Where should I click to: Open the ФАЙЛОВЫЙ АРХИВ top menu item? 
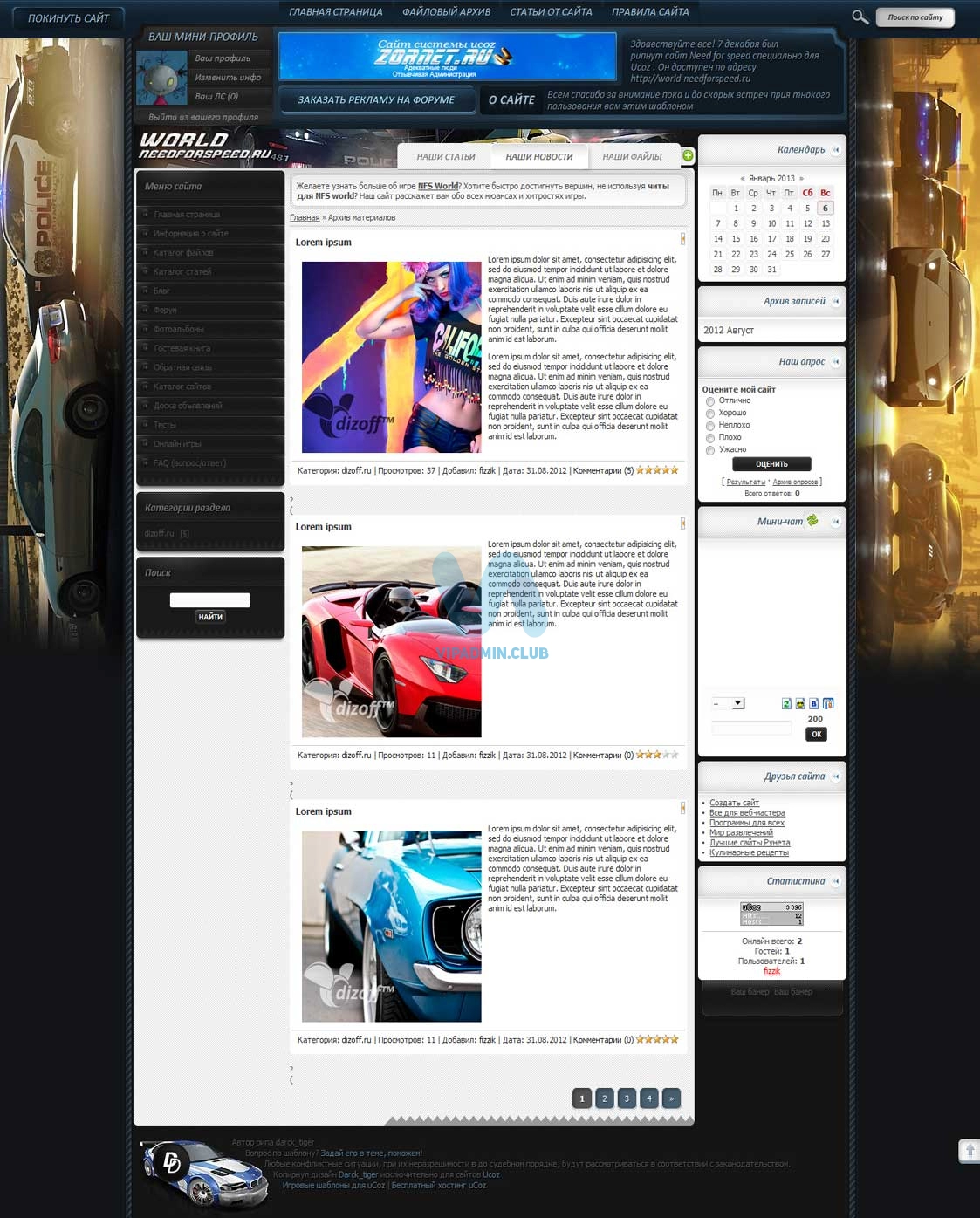pyautogui.click(x=446, y=12)
